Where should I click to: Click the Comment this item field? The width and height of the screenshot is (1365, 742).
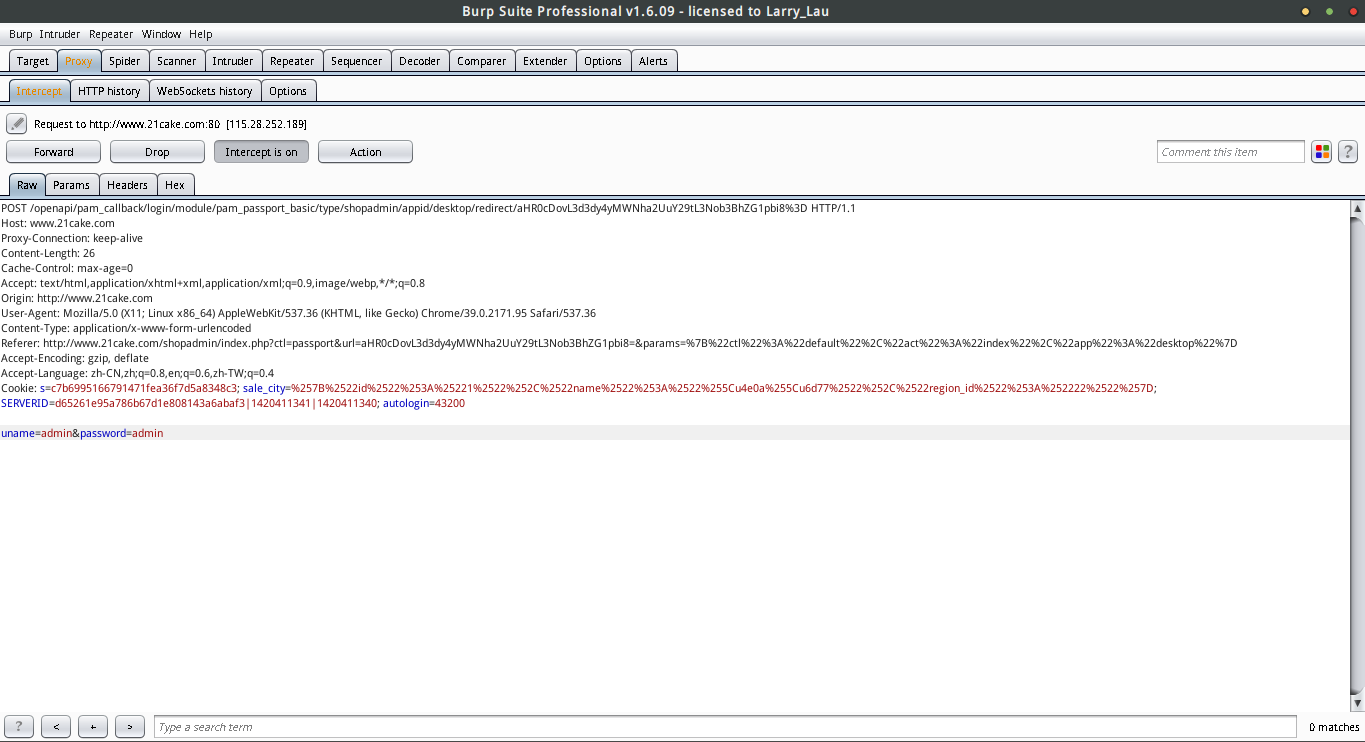(x=1231, y=152)
